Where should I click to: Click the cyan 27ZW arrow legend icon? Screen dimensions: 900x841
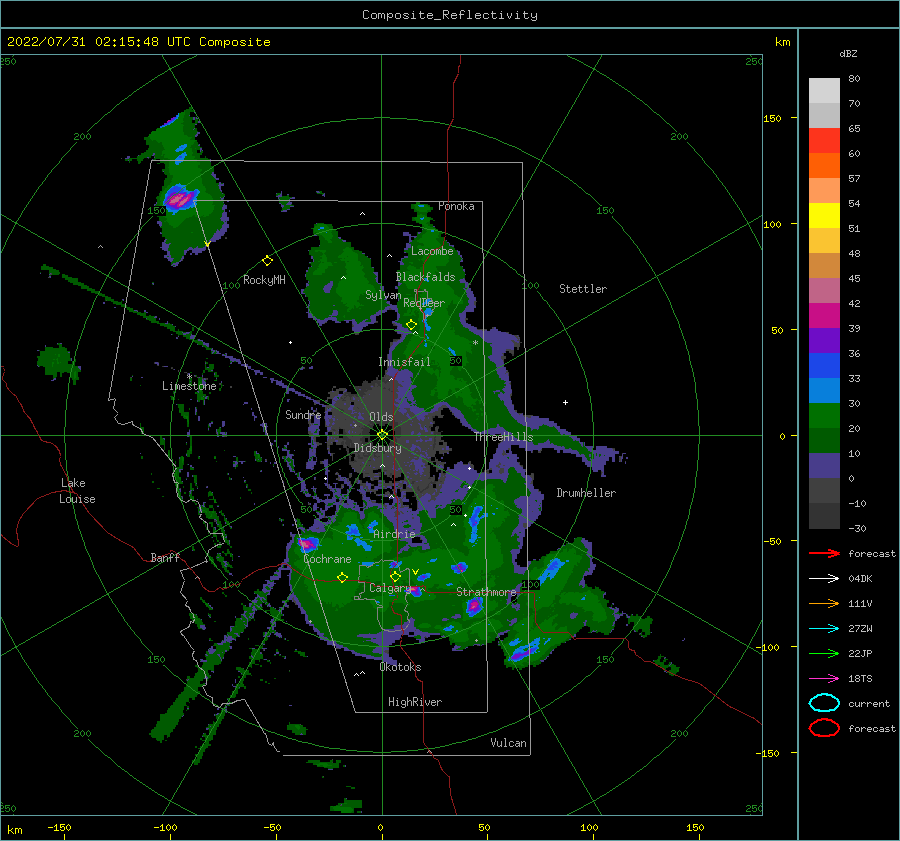click(824, 629)
